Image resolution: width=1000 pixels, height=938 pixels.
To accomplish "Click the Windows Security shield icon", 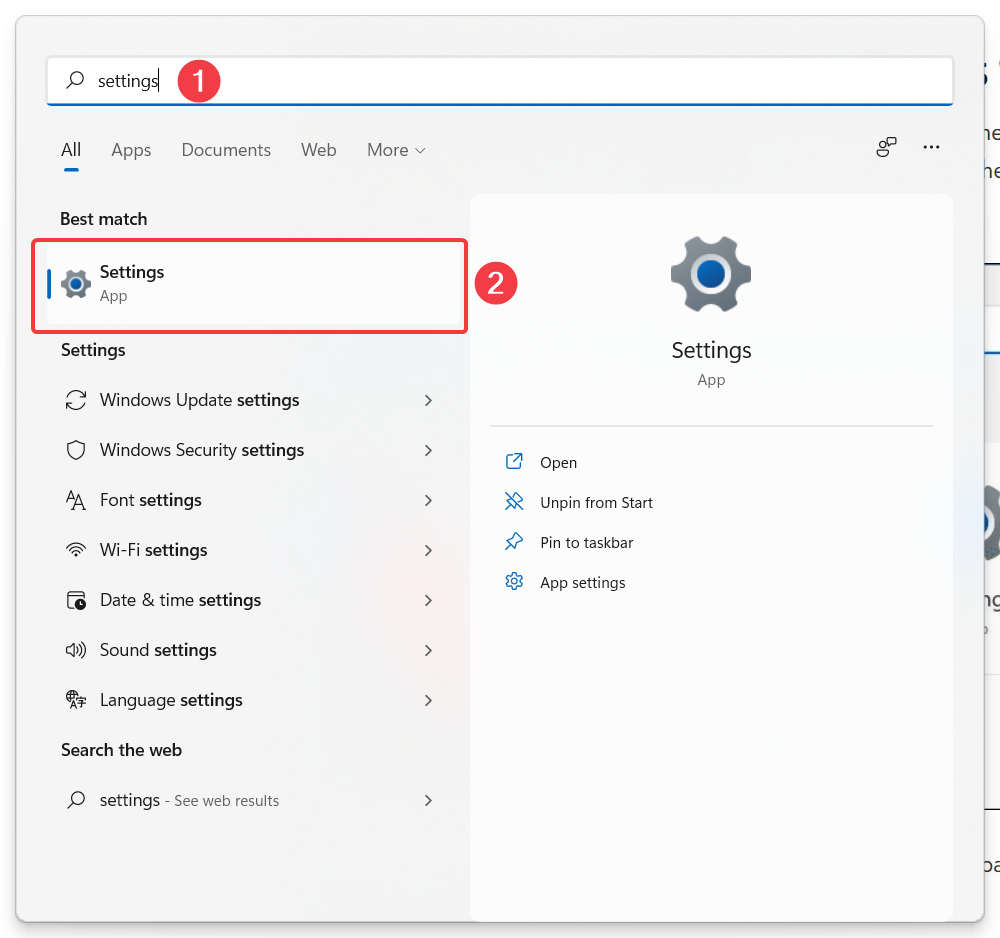I will pos(76,450).
